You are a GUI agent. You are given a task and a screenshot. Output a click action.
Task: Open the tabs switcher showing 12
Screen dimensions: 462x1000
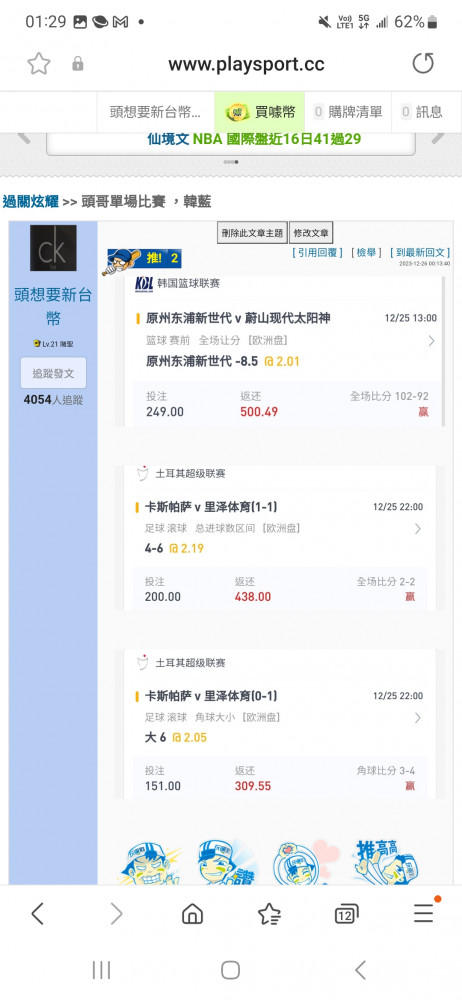346,915
